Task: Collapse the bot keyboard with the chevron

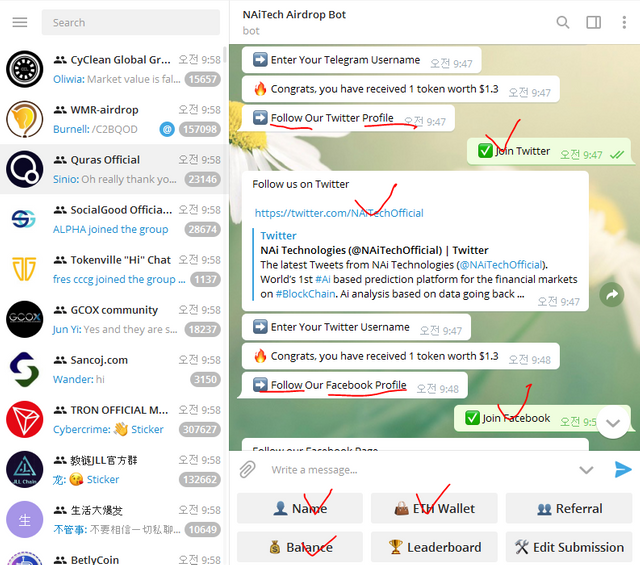Action: click(586, 470)
